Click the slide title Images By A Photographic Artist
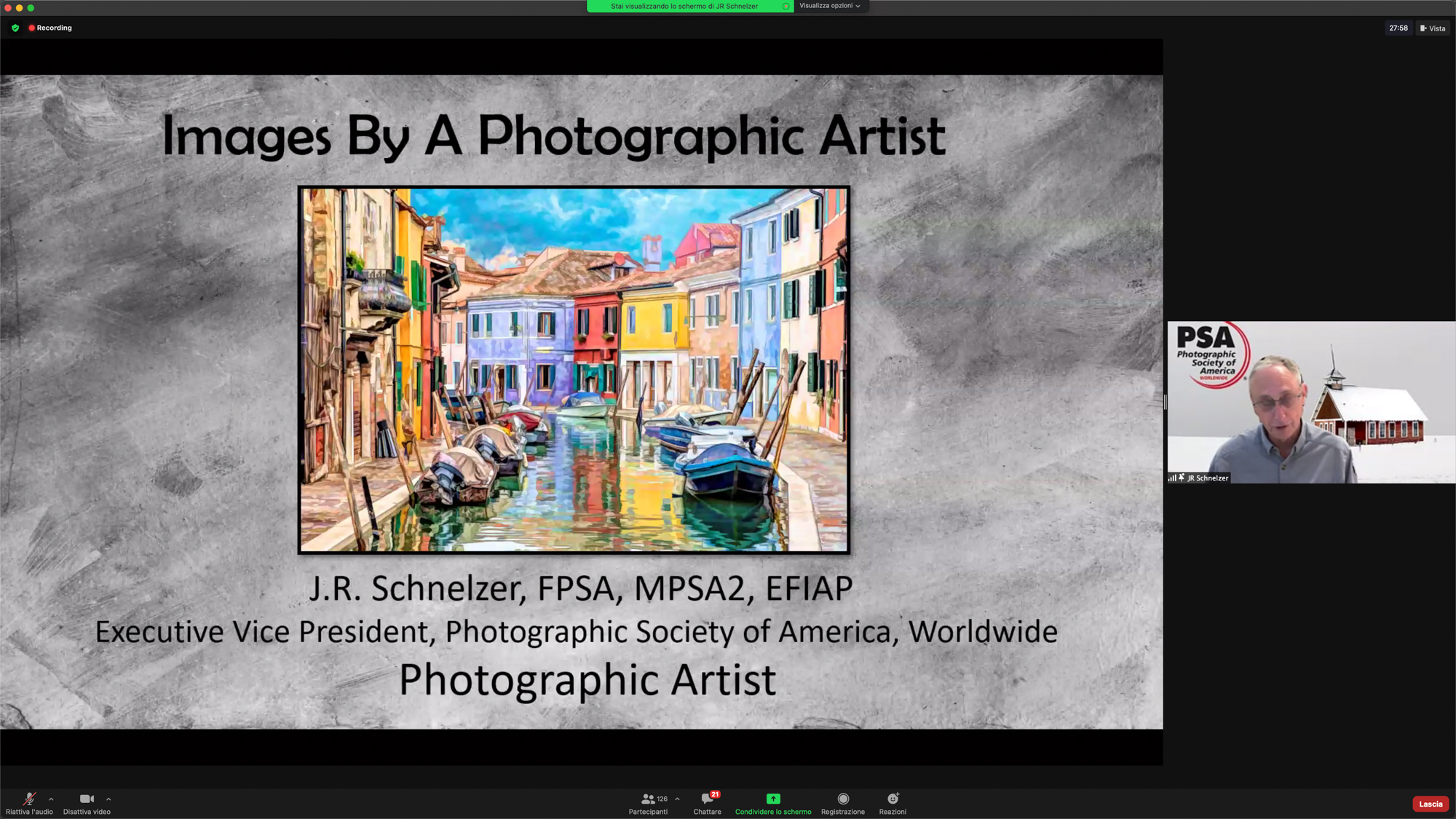The image size is (1456, 819). click(553, 136)
